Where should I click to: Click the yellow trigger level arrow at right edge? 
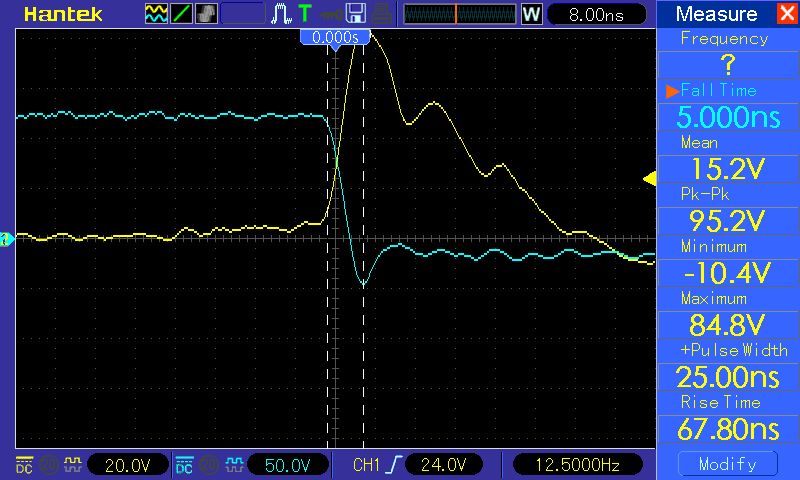(649, 179)
